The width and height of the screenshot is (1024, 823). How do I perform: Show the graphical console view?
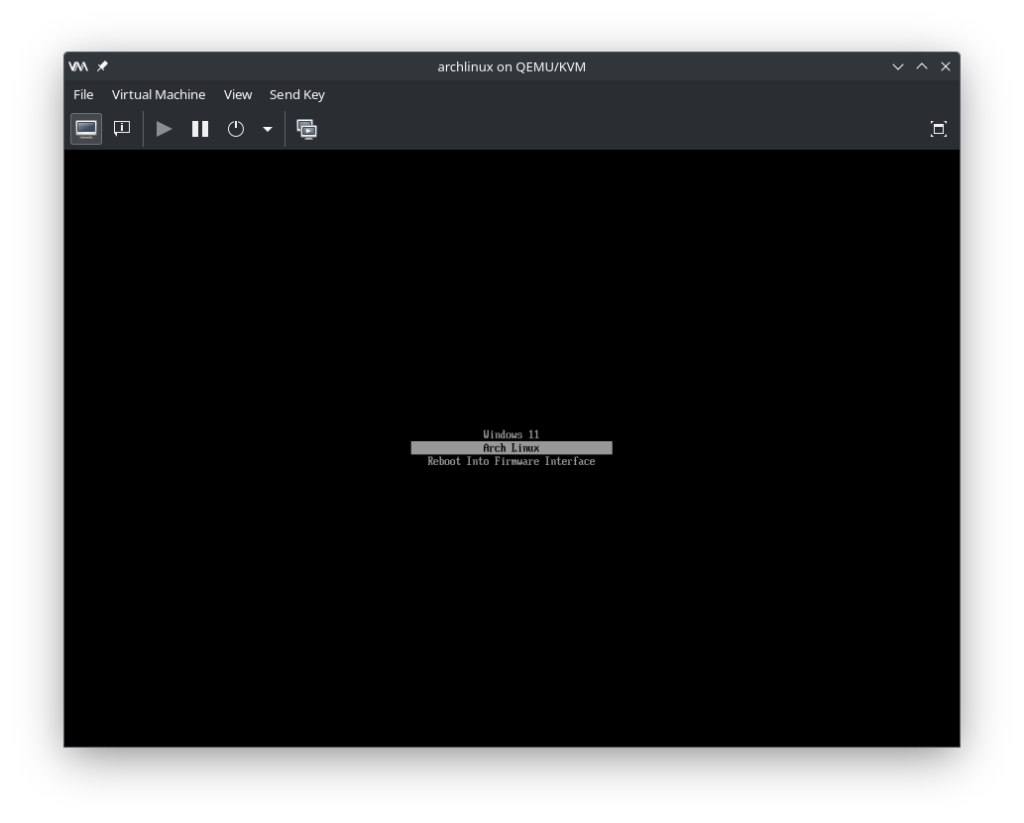(x=86, y=129)
